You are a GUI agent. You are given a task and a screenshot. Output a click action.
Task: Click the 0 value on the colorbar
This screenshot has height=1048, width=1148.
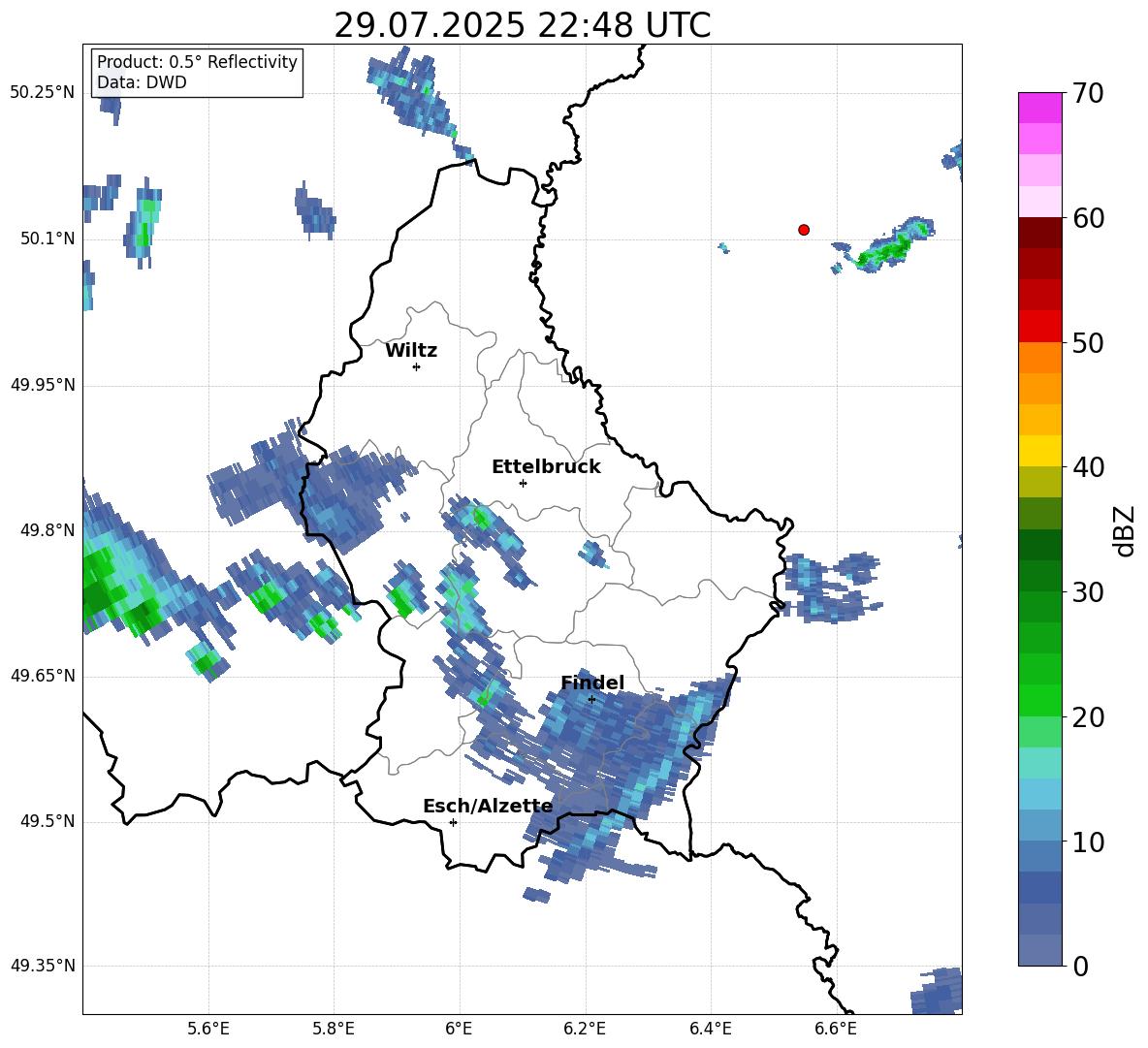pos(1080,966)
